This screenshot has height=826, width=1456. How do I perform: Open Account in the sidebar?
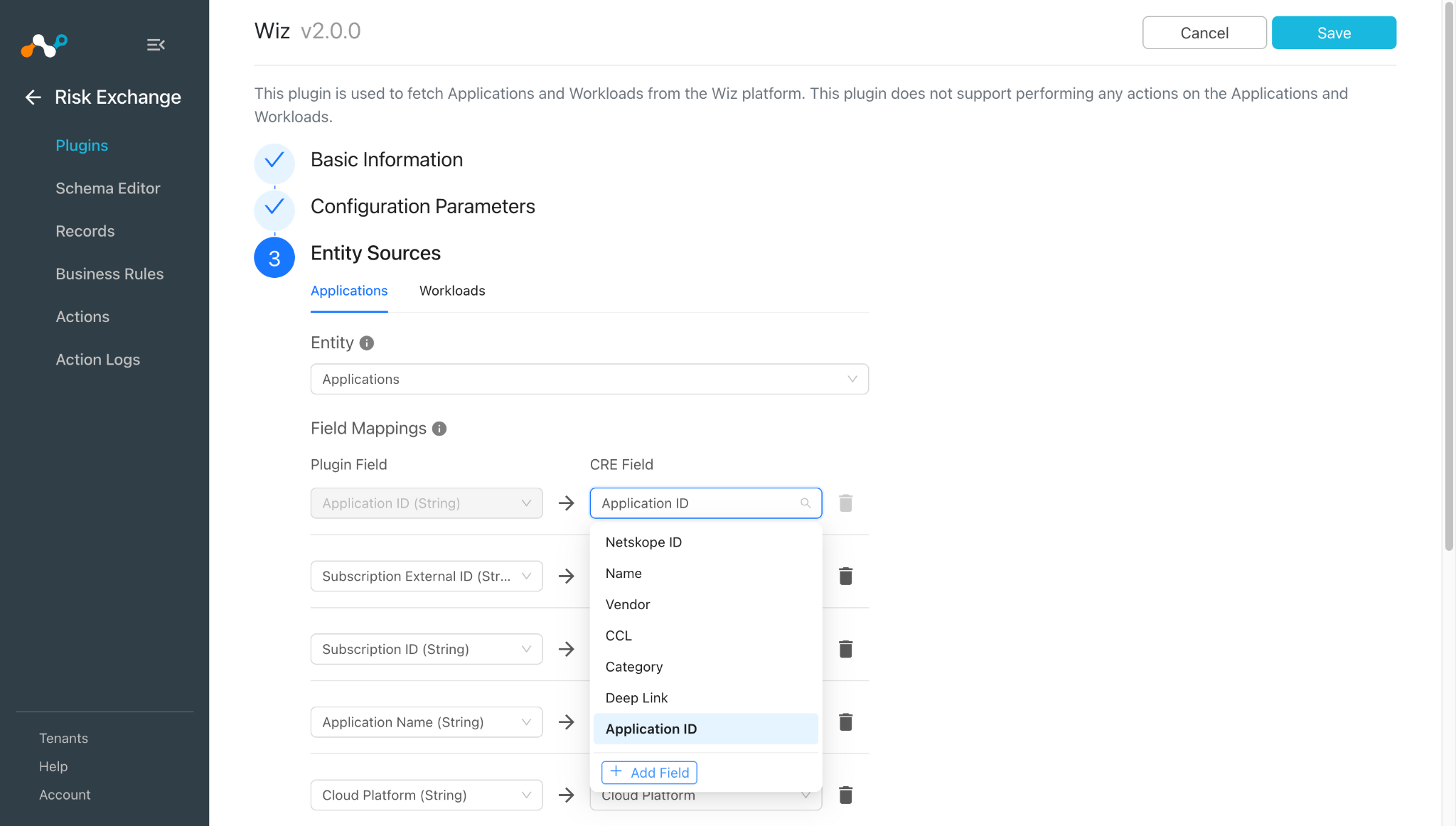65,795
